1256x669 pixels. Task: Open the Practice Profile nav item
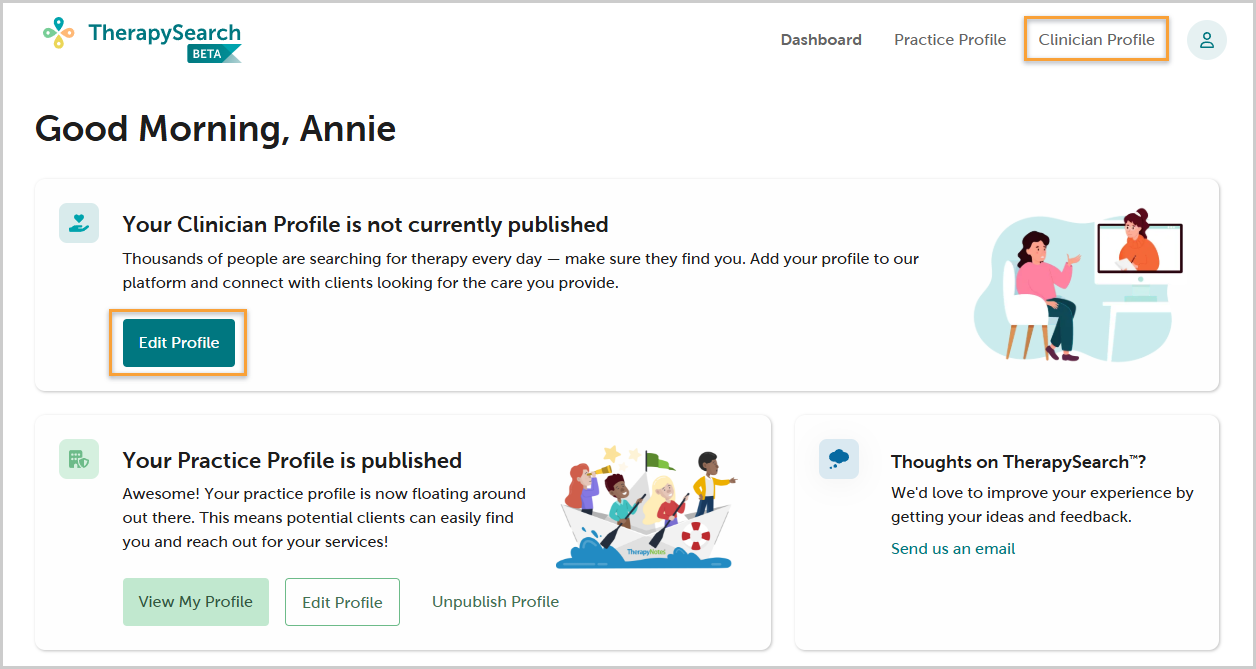950,40
